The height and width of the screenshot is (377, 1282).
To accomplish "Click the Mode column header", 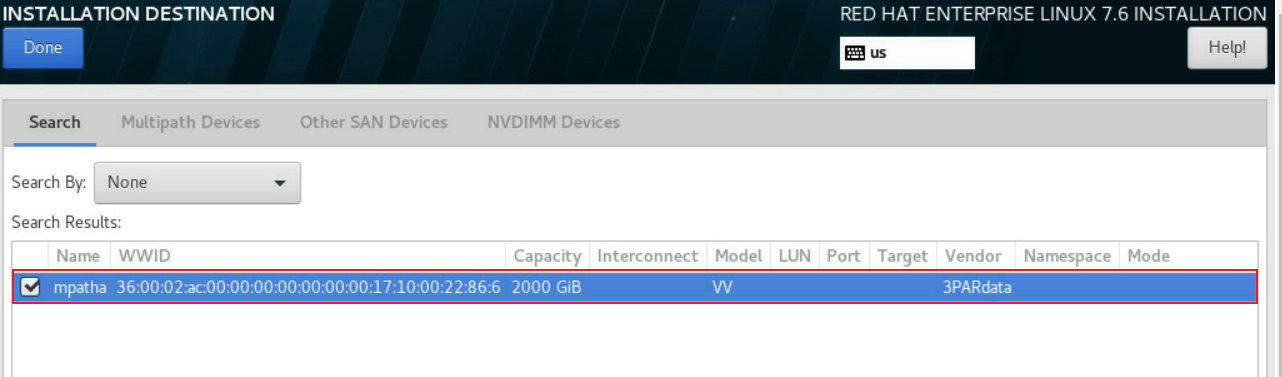I will pyautogui.click(x=1148, y=256).
